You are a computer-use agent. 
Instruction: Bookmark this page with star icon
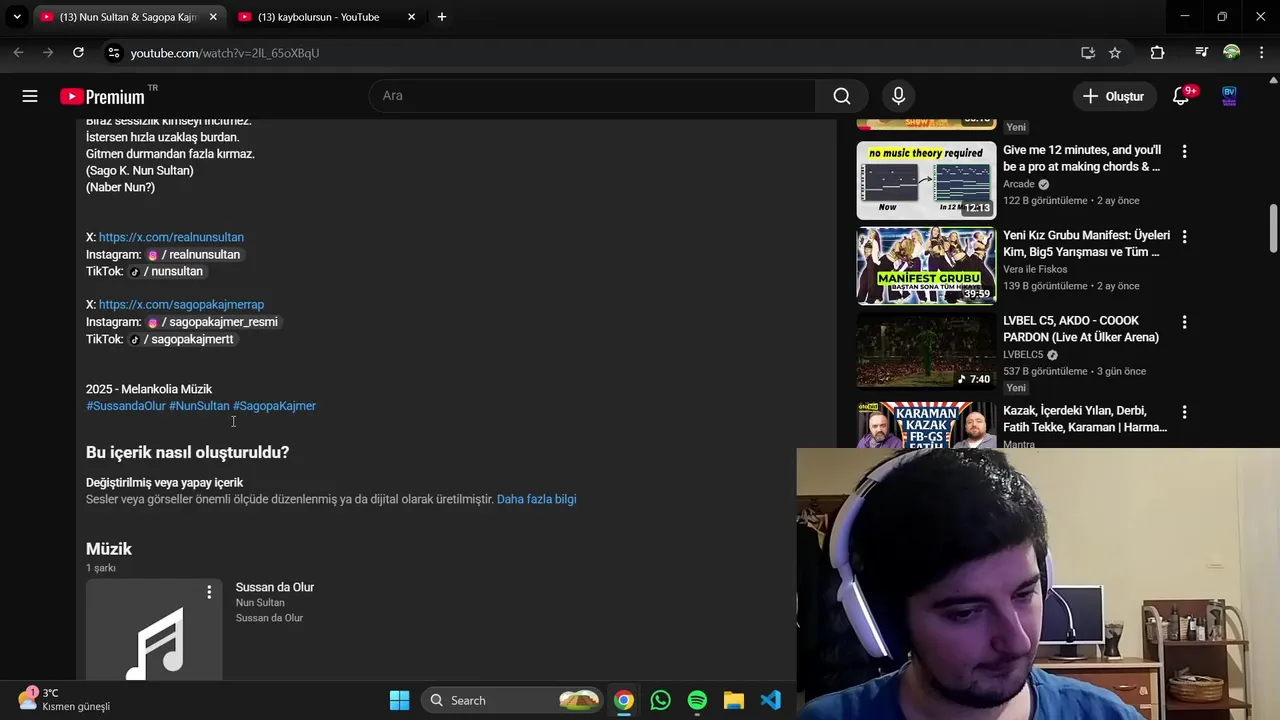[1115, 53]
